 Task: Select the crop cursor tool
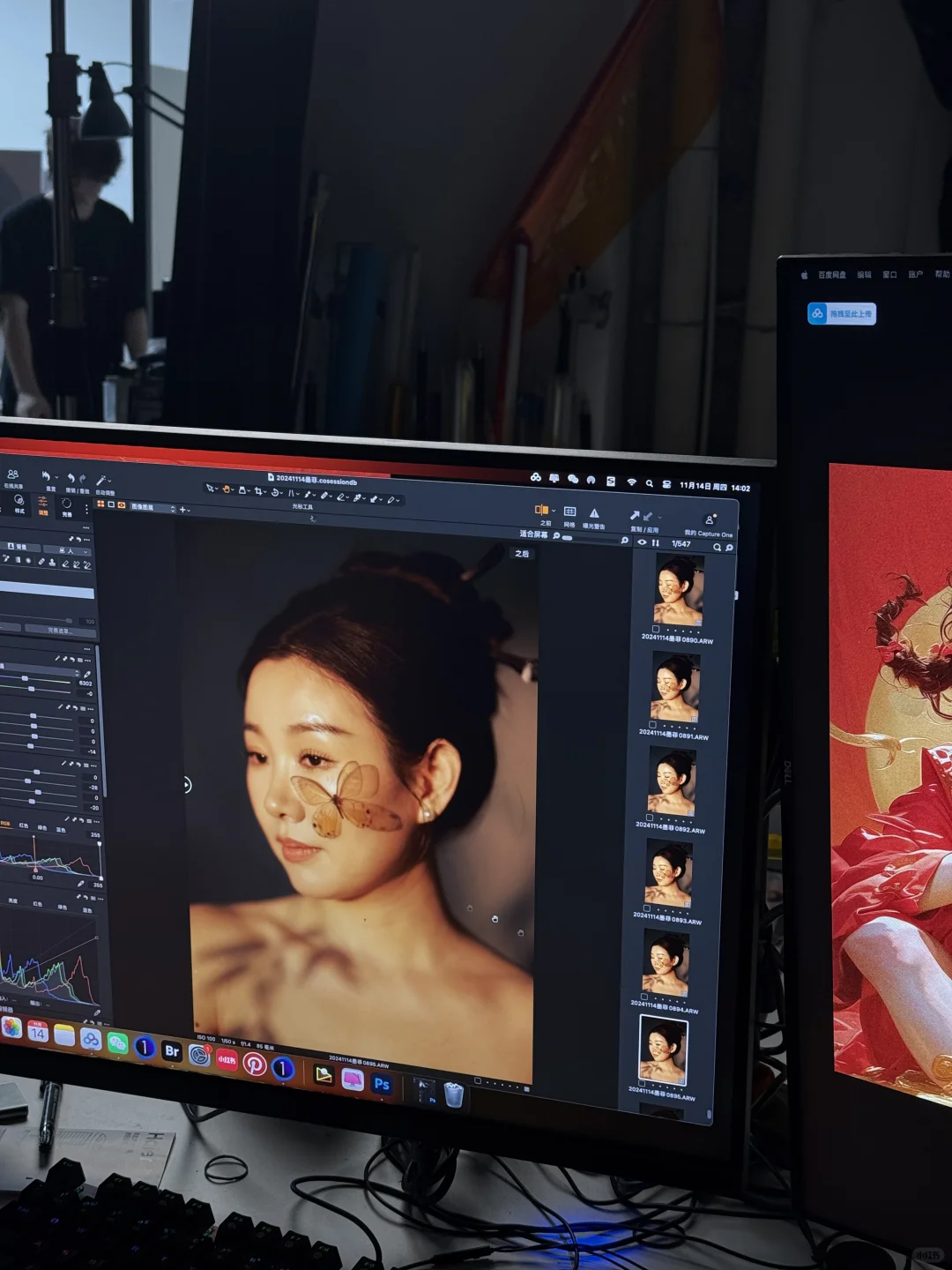point(259,491)
